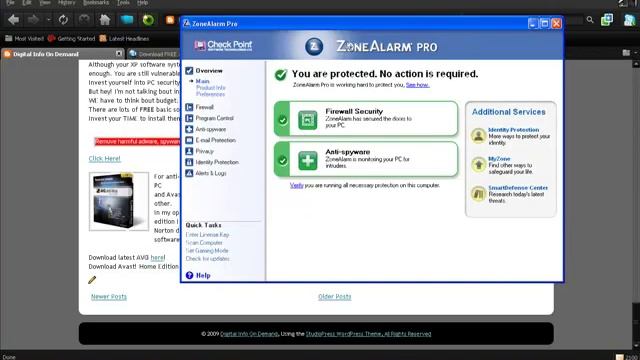Click the See how link
Image resolution: width=640 pixels, height=360 pixels.
coord(418,85)
